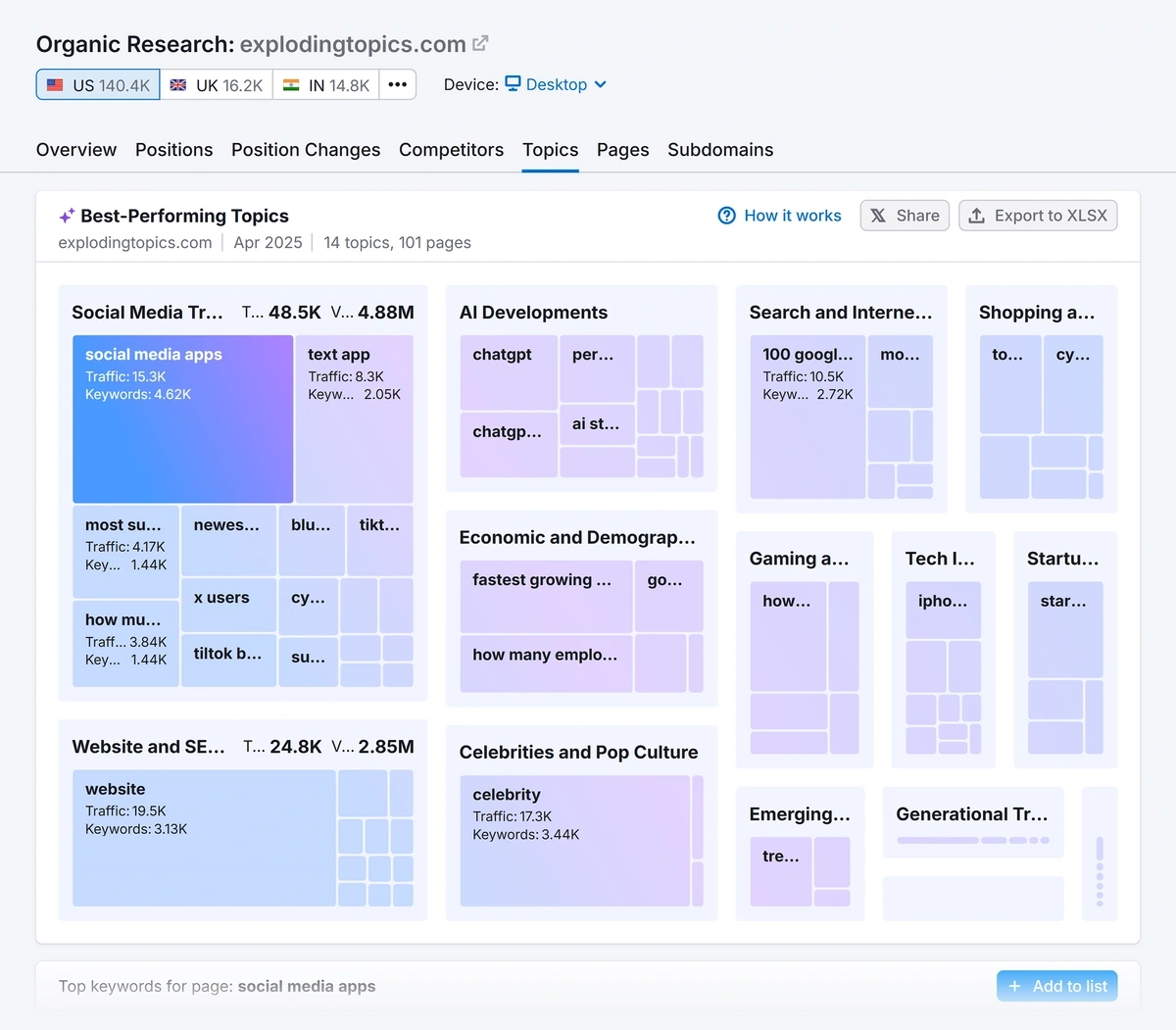Click the Add to list button
Screen dimensions: 1176x1030
pos(1056,986)
